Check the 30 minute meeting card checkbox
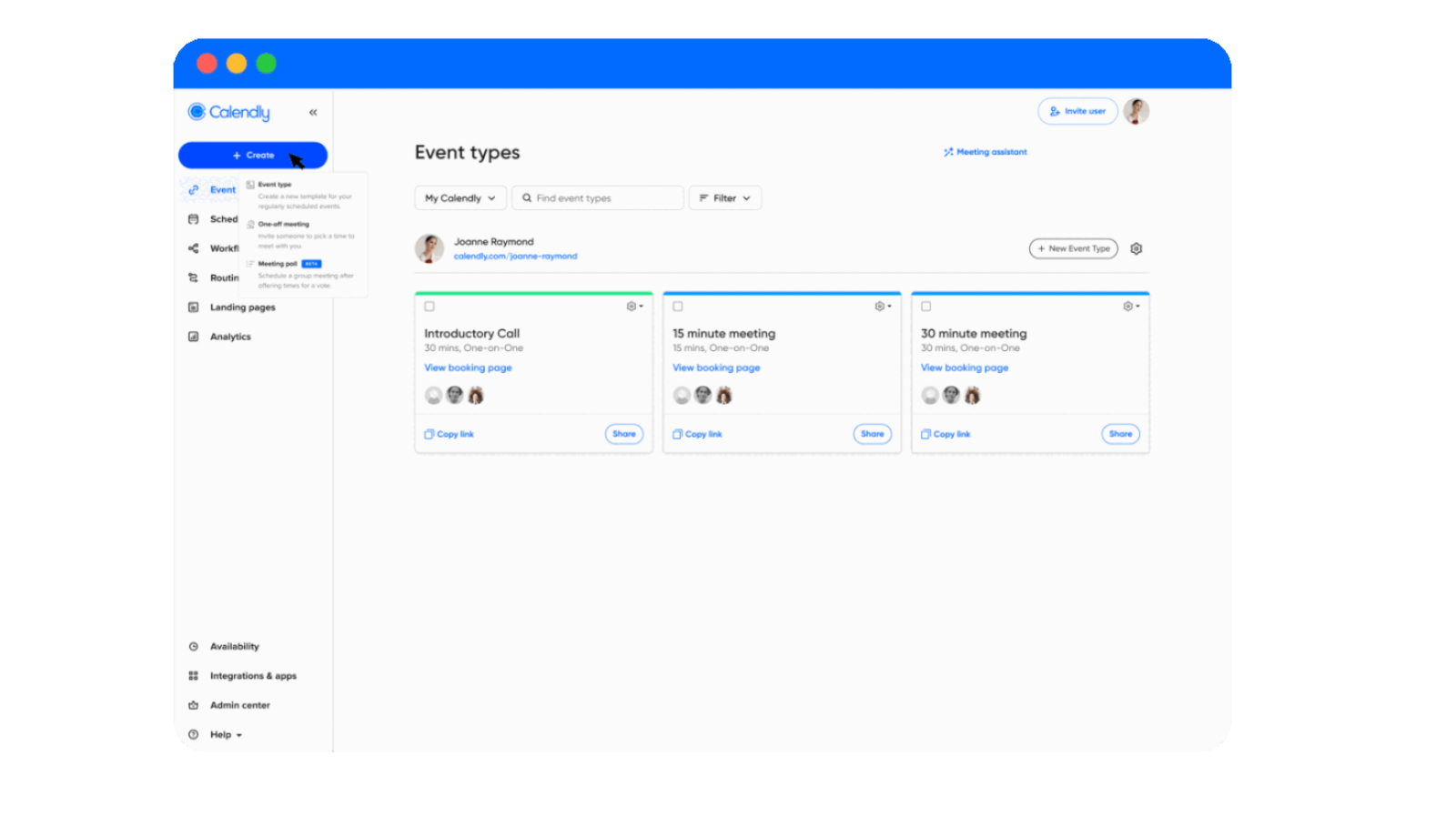The height and width of the screenshot is (837, 1456). [926, 307]
